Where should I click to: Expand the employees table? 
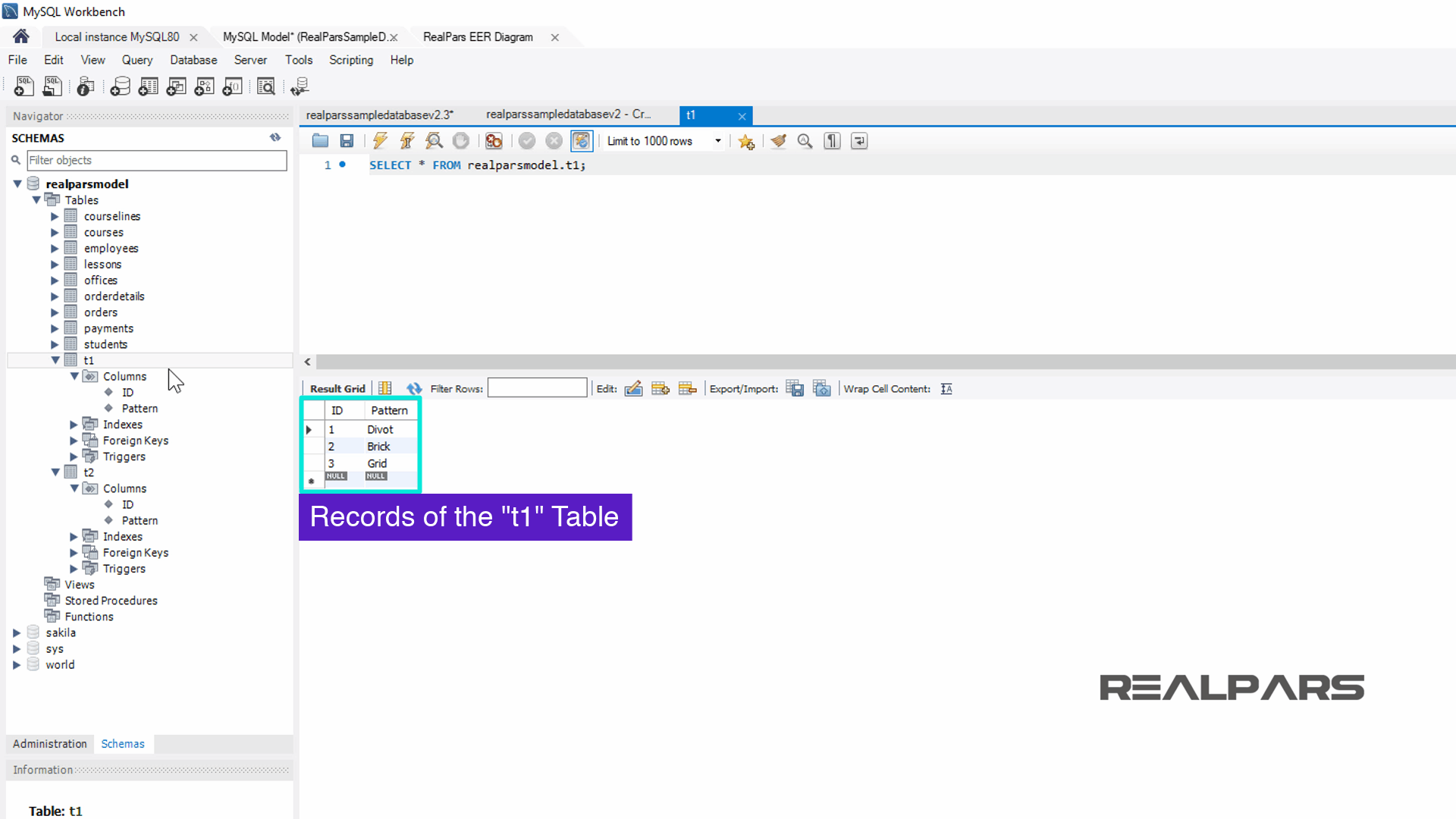tap(55, 248)
